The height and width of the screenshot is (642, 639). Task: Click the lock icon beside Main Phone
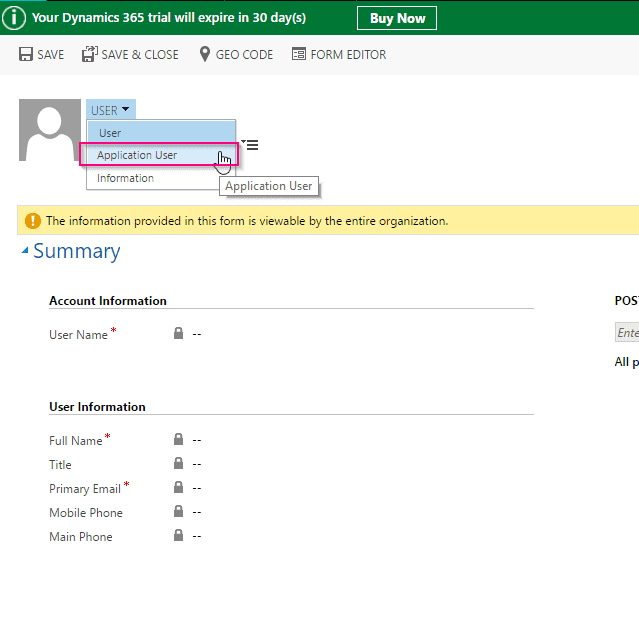click(178, 535)
